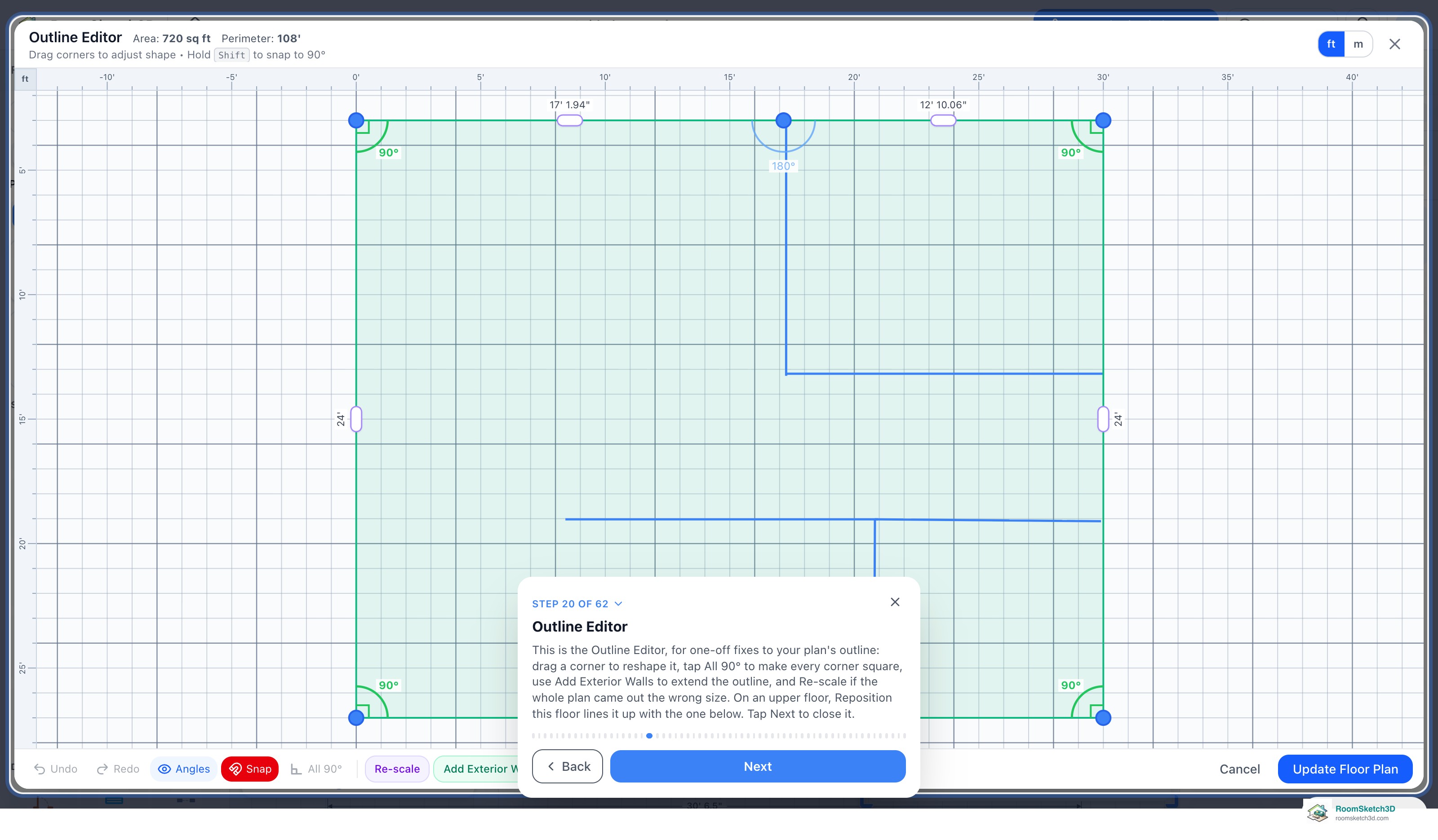Click the Undo arrow button
Screen dimensions: 1438x840
coord(55,769)
